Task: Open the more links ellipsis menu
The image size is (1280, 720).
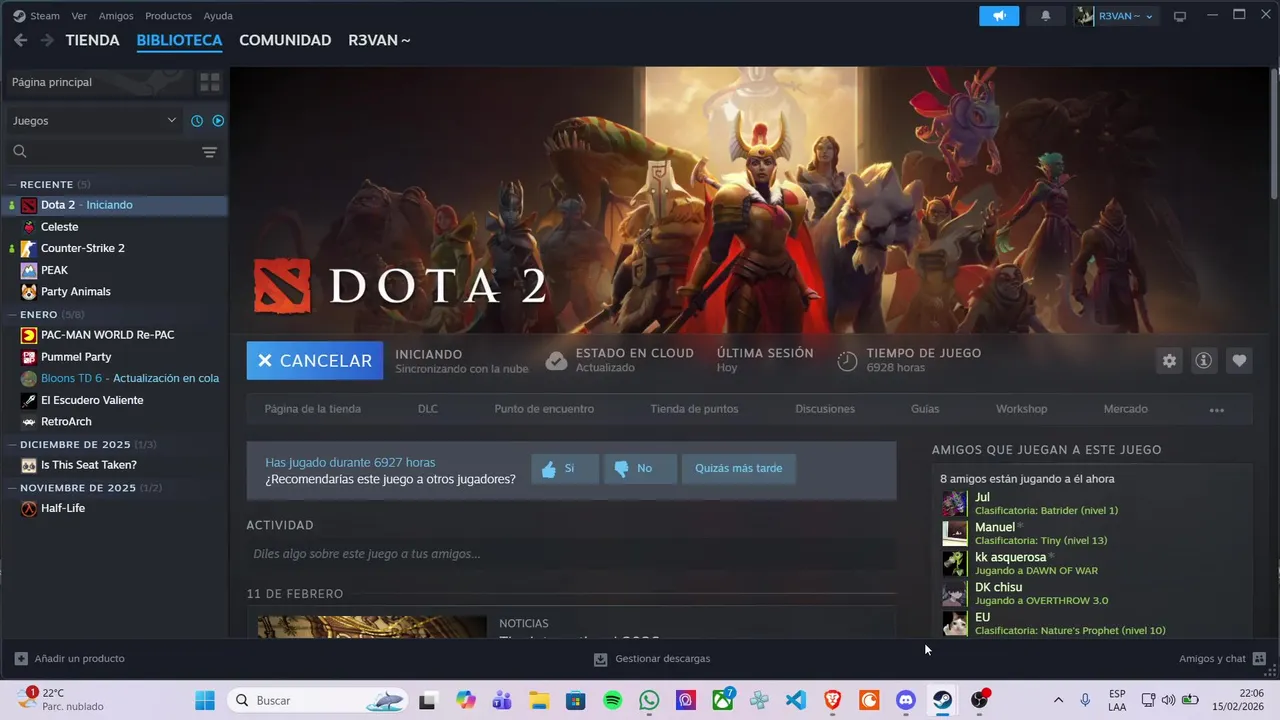Action: coord(1217,410)
